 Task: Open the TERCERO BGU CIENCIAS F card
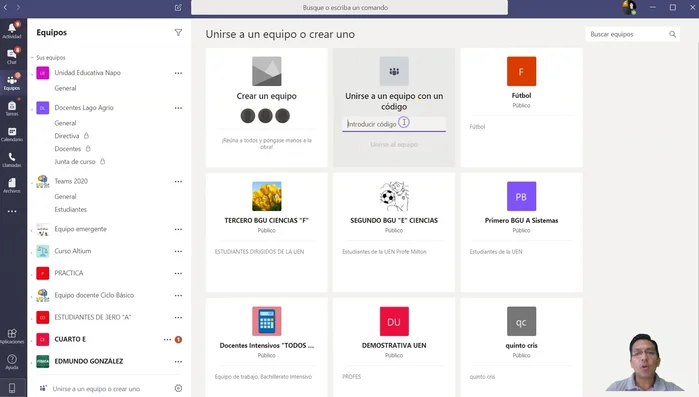(267, 232)
